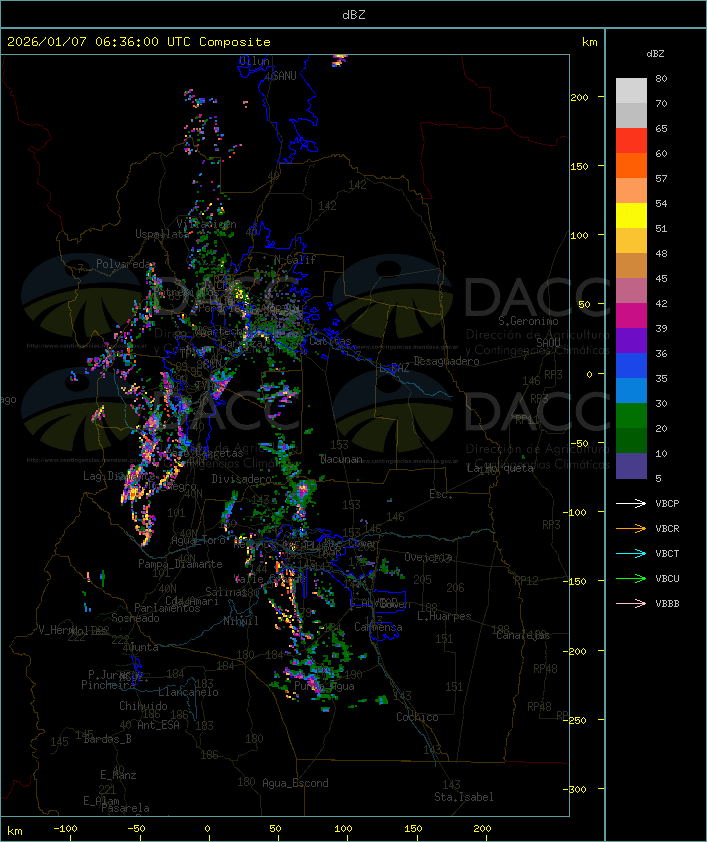Click the cyan VBCT arrow icon
The width and height of the screenshot is (707, 842).
[631, 553]
